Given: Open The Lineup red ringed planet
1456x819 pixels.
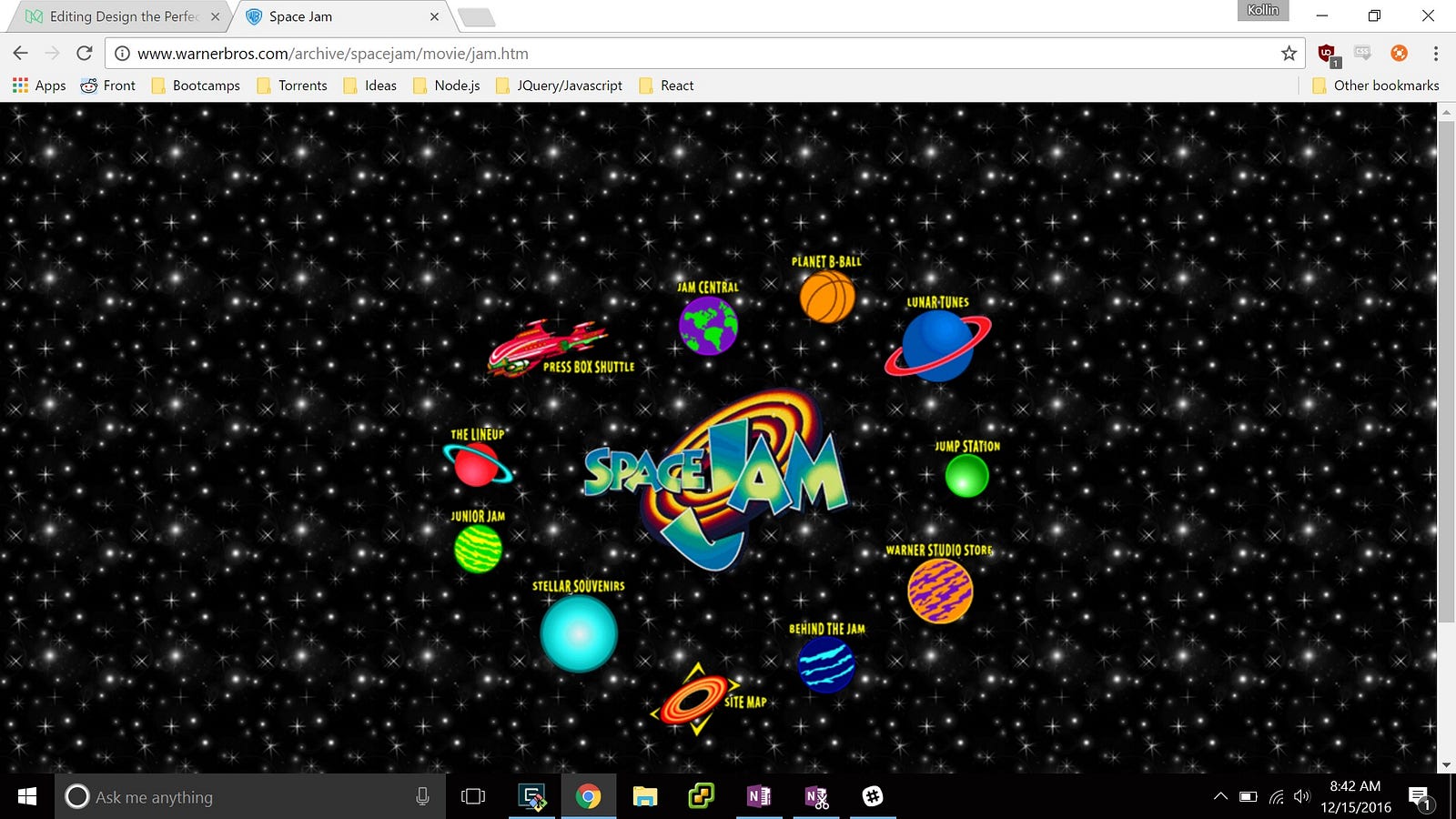Looking at the screenshot, I should [478, 464].
